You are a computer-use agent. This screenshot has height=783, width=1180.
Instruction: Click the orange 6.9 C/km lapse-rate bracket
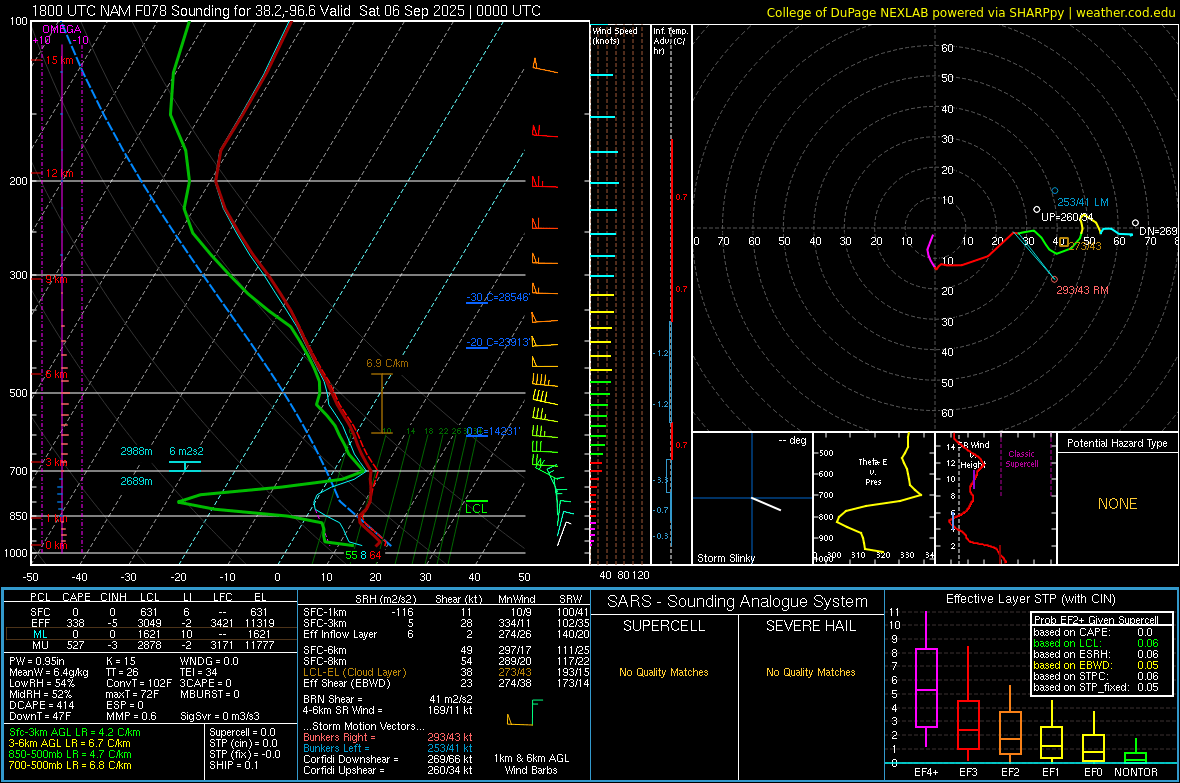(382, 403)
